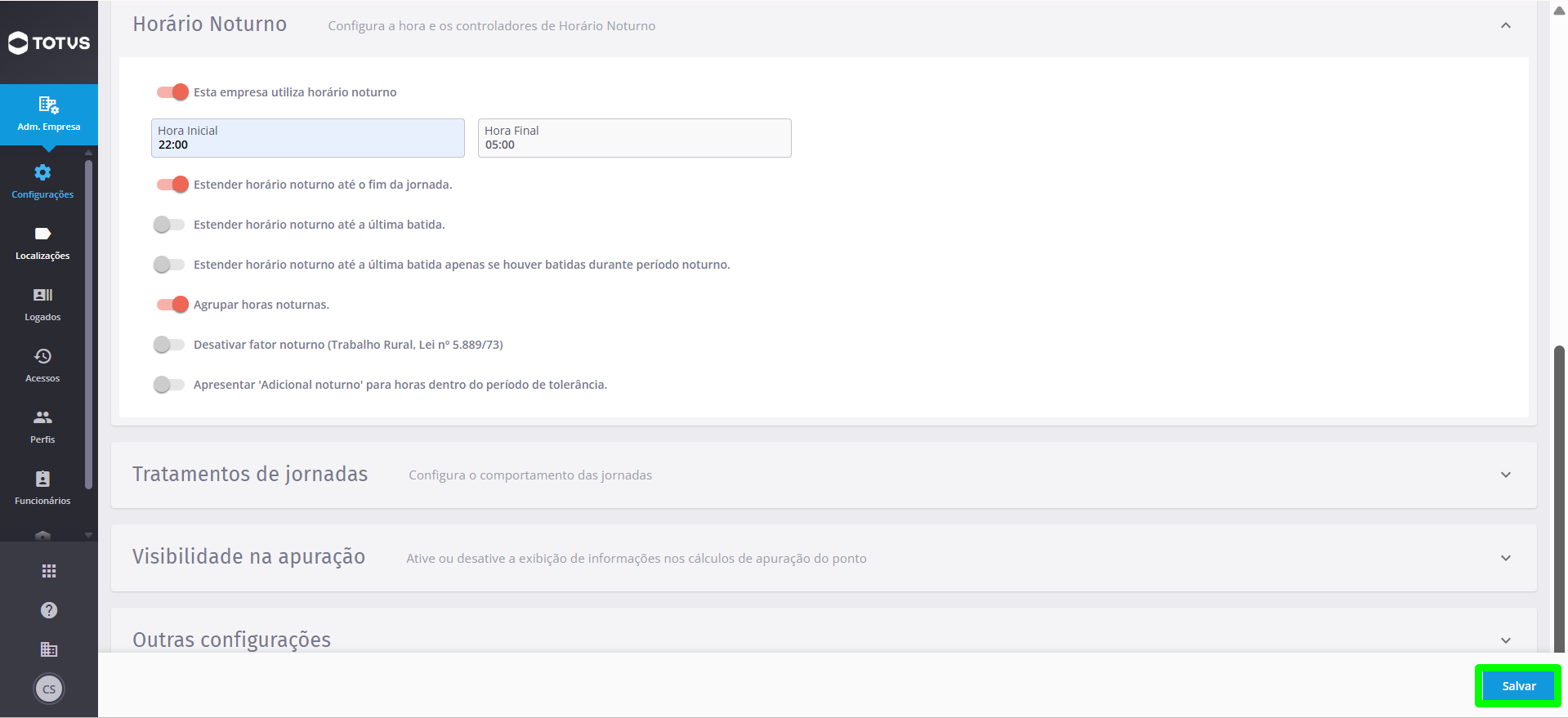Screen dimensions: 1568x718
Task: Click the Salvar button
Action: click(x=1518, y=686)
